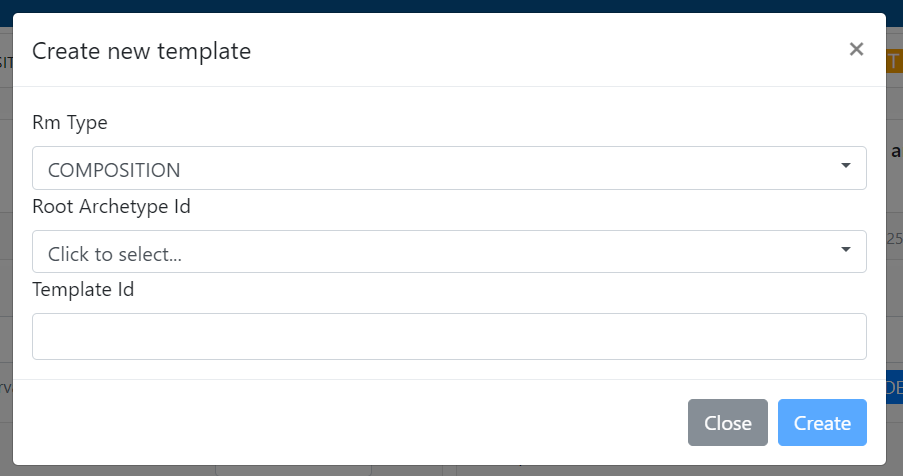Open the Rm Type dropdown
The width and height of the screenshot is (903, 476).
(x=449, y=168)
